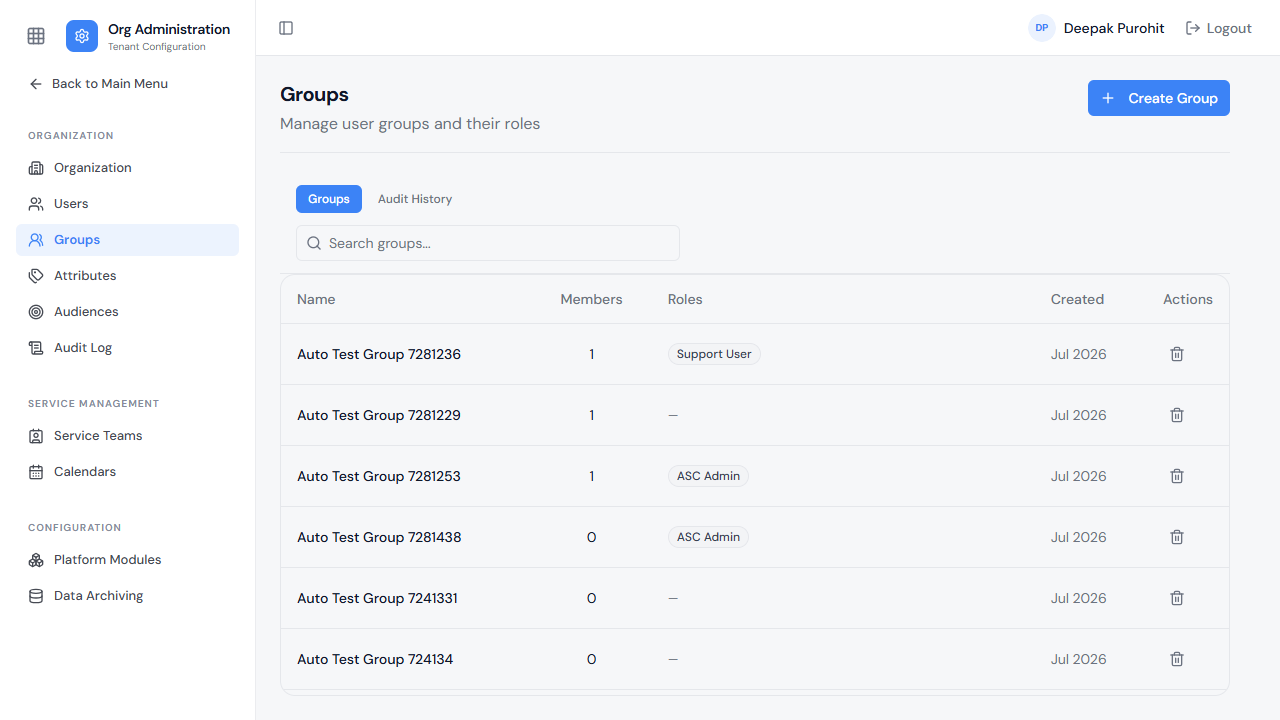Focus the Search groups field
This screenshot has height=720, width=1280.
[x=488, y=243]
